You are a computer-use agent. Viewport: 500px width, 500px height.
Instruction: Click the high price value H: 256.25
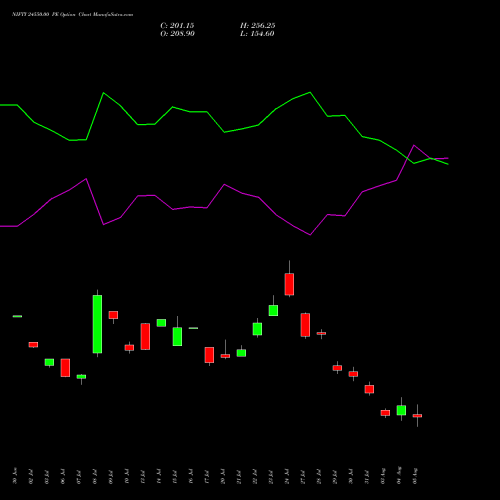coord(258,26)
